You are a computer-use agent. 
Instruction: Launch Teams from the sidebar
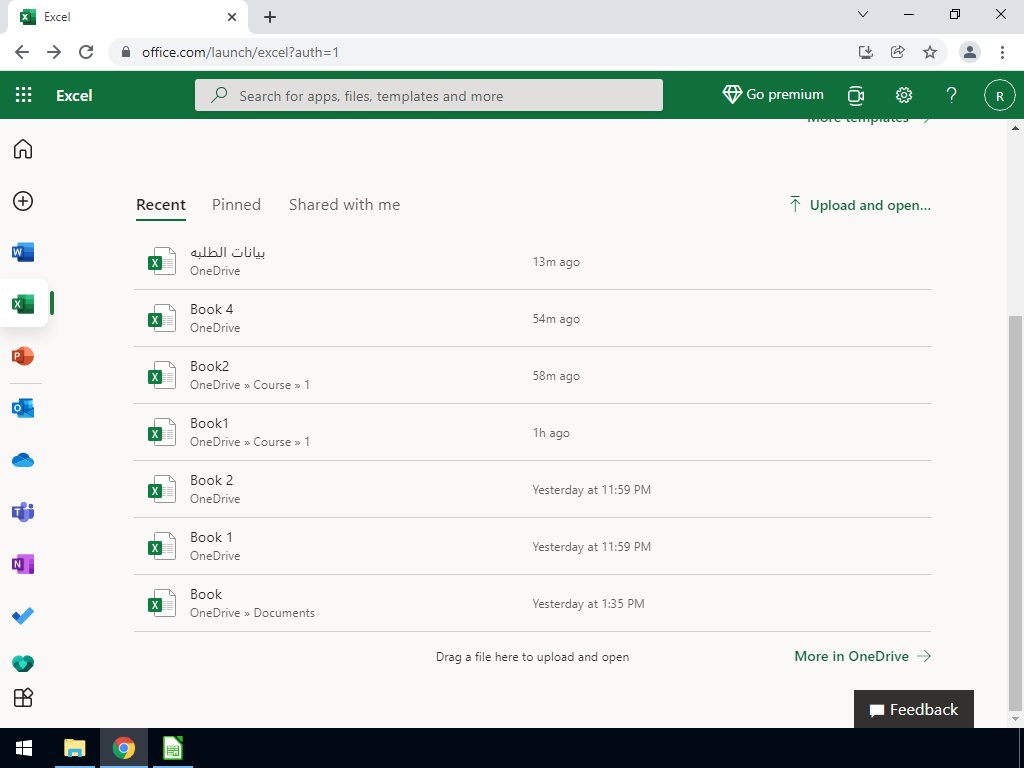tap(23, 512)
